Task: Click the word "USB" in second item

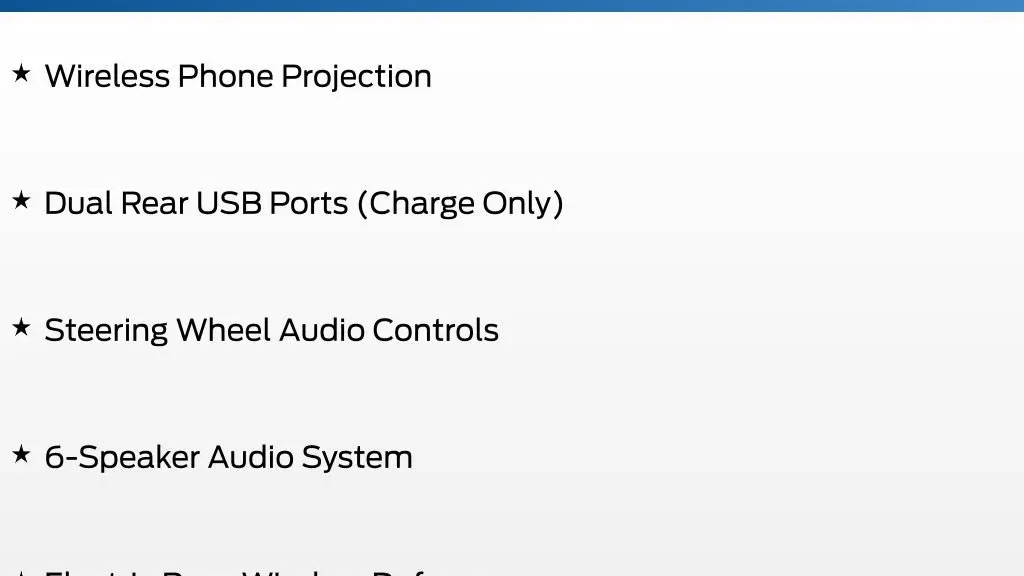Action: coord(229,203)
